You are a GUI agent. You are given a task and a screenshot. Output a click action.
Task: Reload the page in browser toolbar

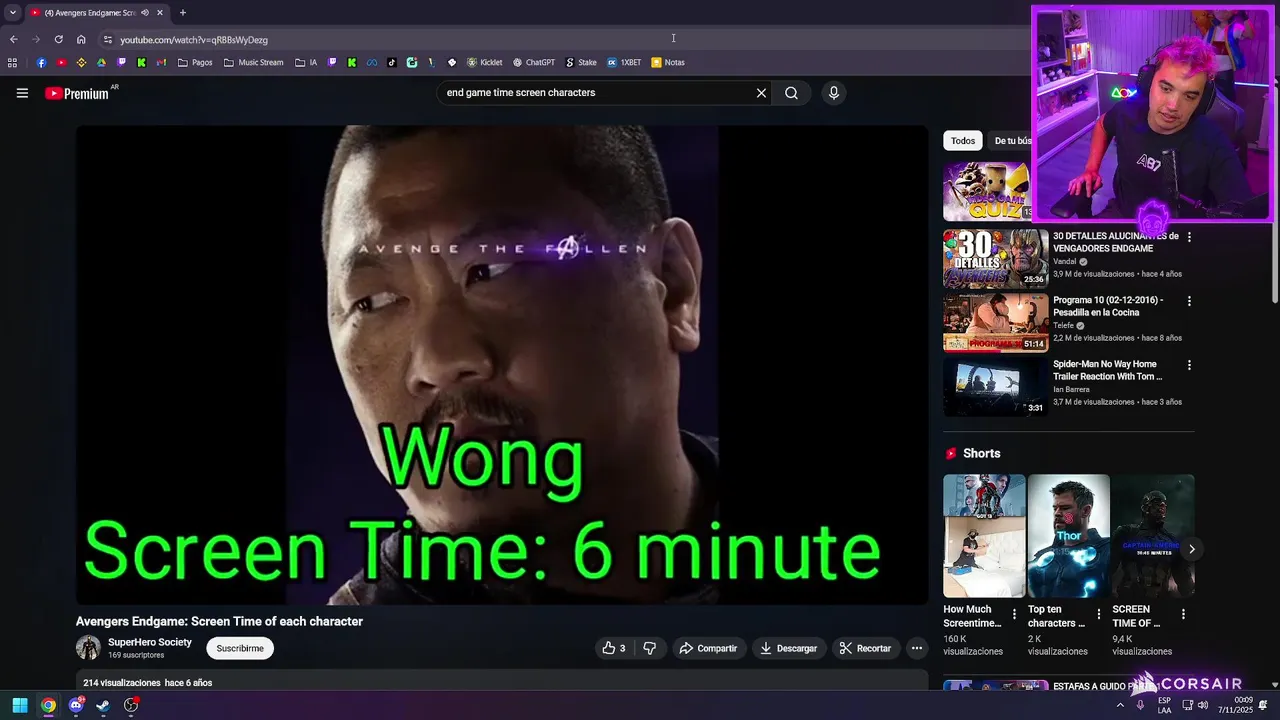point(58,39)
